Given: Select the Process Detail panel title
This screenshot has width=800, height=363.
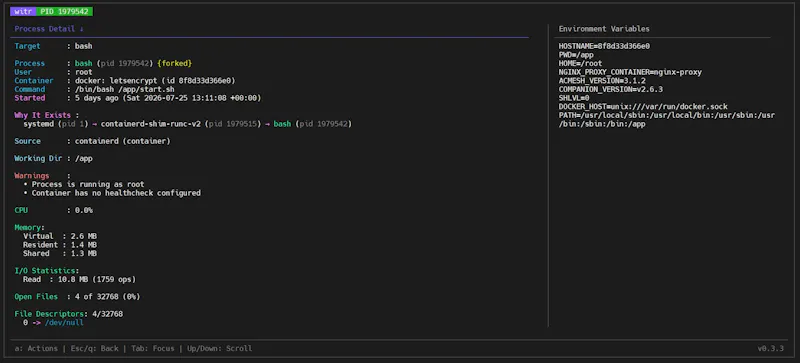Looking at the screenshot, I should pos(49,29).
